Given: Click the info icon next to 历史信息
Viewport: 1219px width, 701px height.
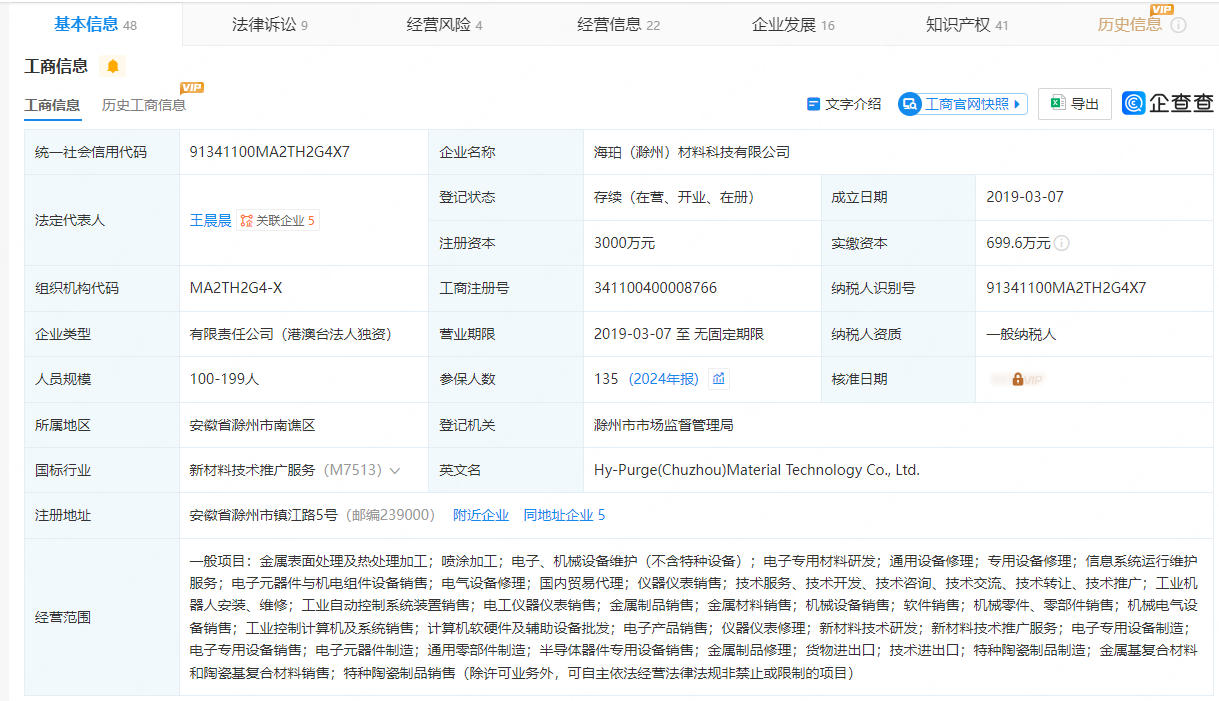Looking at the screenshot, I should 1178,25.
